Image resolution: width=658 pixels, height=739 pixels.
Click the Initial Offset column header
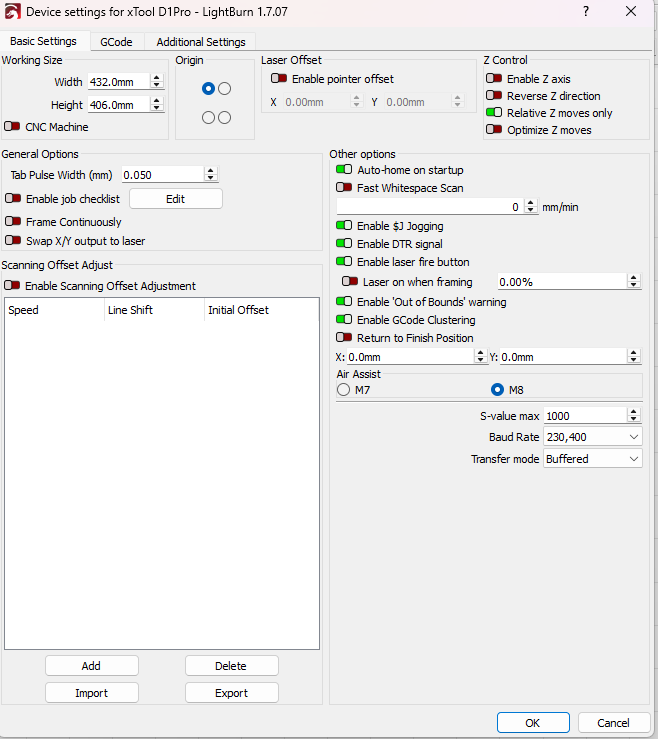pos(262,310)
